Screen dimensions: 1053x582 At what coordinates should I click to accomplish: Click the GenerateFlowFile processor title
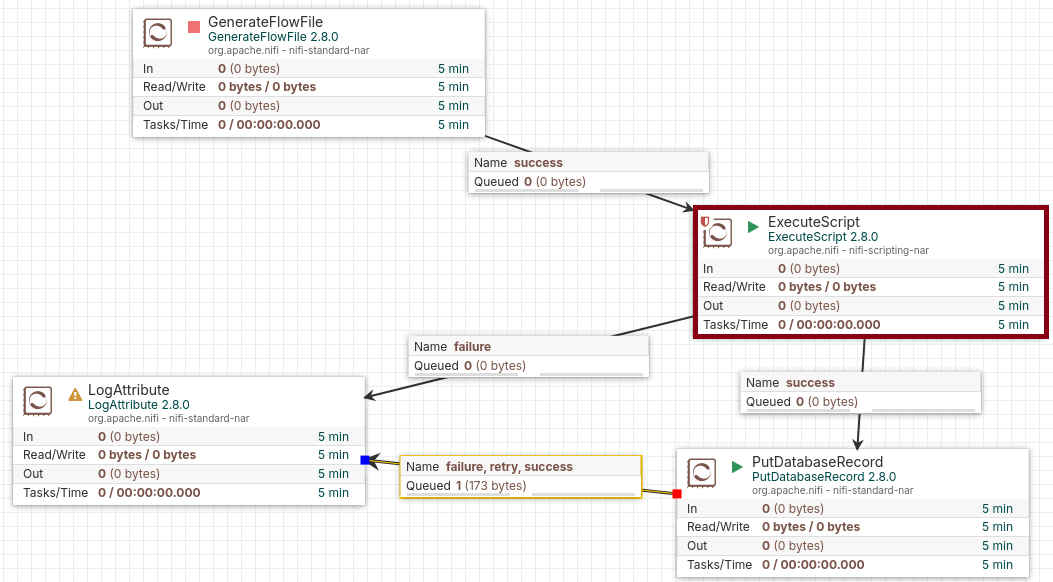pos(265,22)
